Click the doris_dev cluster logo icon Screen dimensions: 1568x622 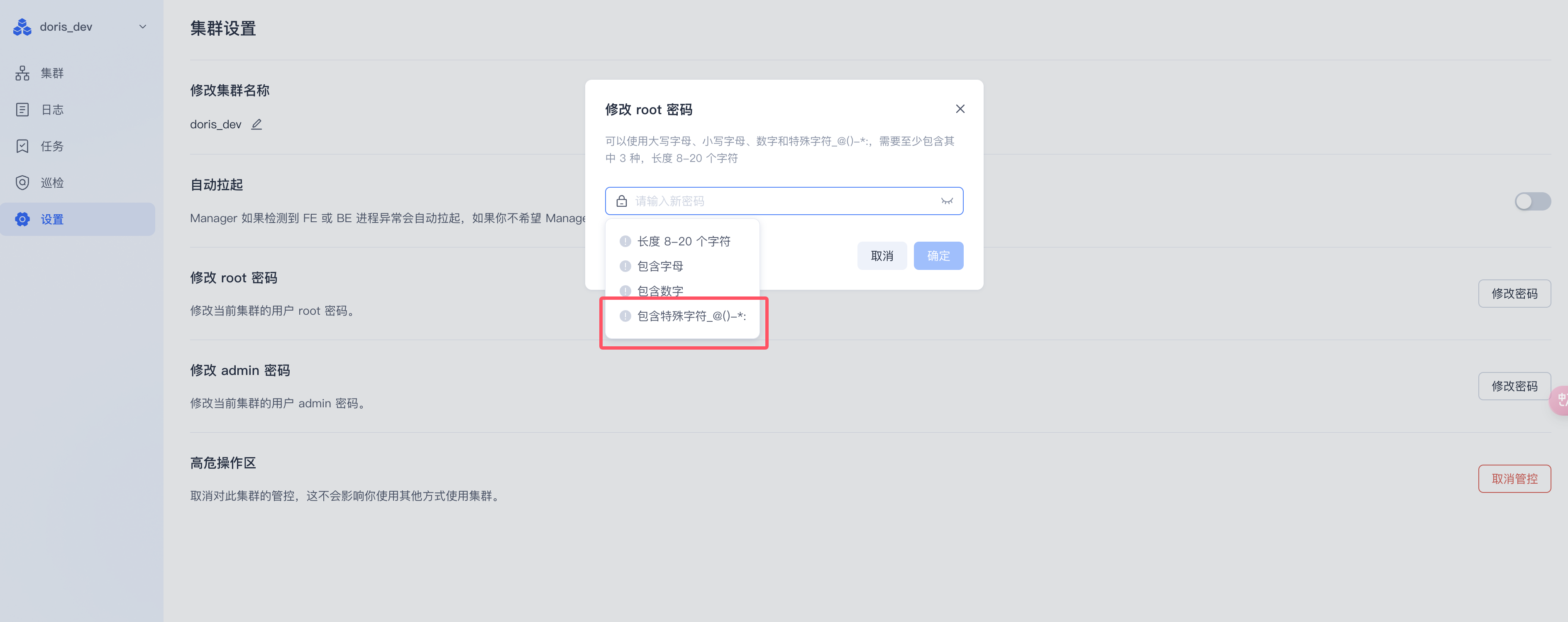coord(22,27)
